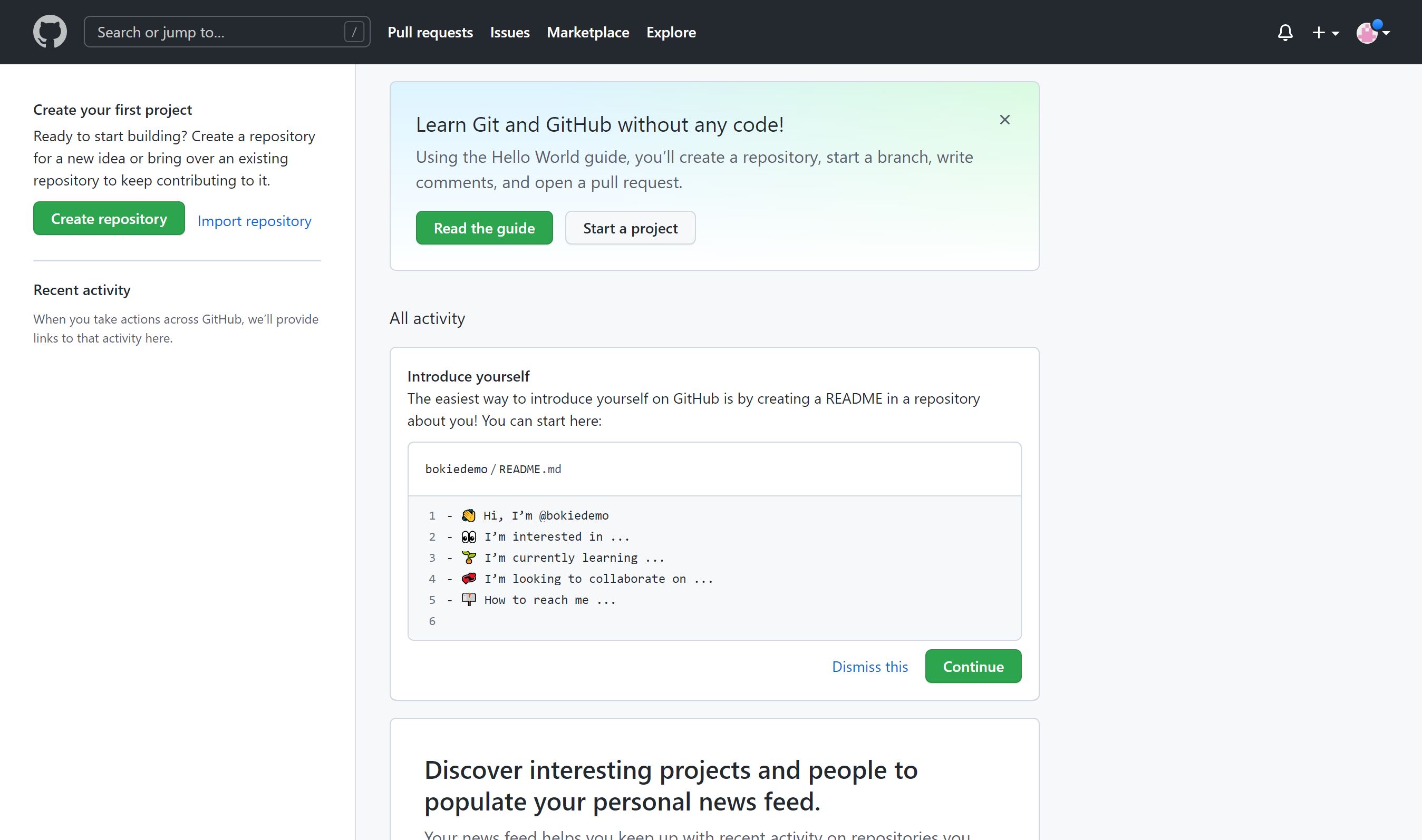Follow the Import repository link
Viewport: 1422px width, 840px height.
coord(254,221)
